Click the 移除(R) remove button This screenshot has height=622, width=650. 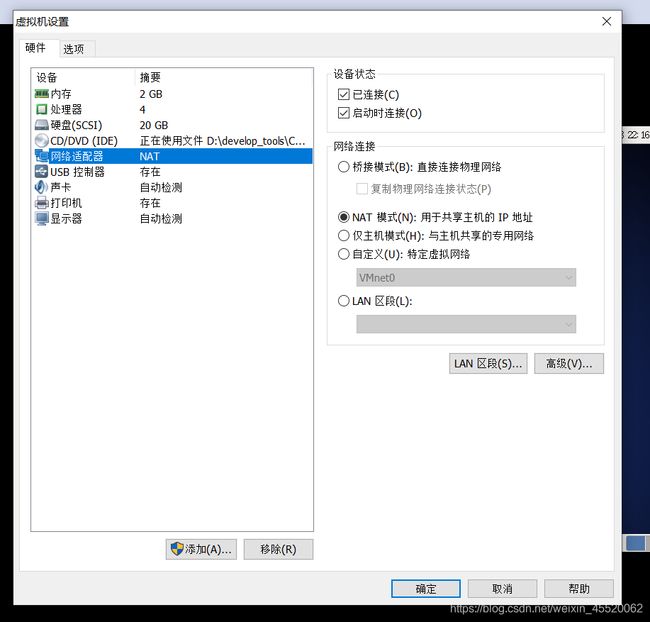pyautogui.click(x=279, y=549)
